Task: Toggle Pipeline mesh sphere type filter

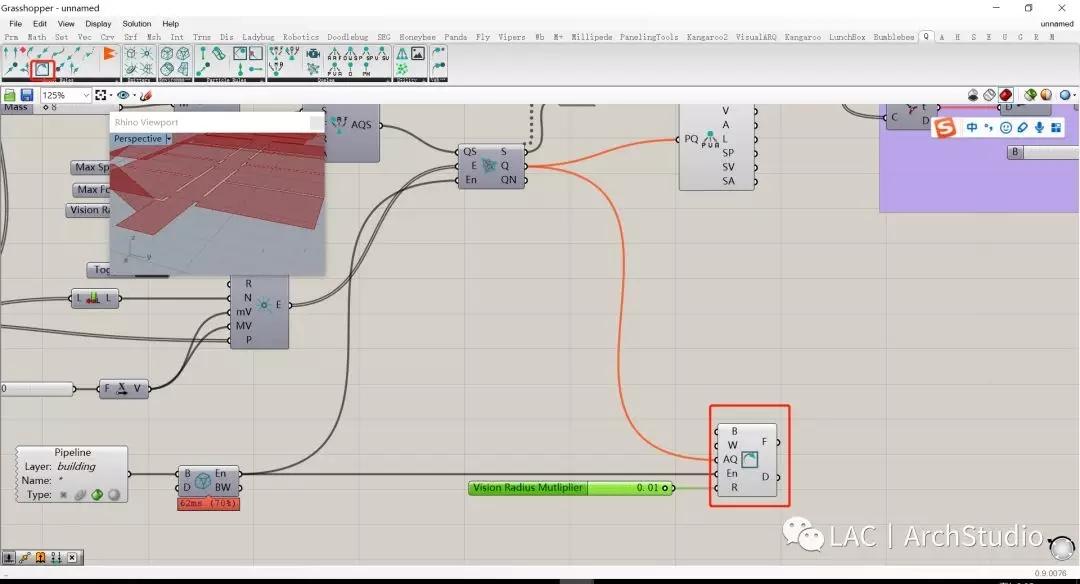Action: (114, 494)
